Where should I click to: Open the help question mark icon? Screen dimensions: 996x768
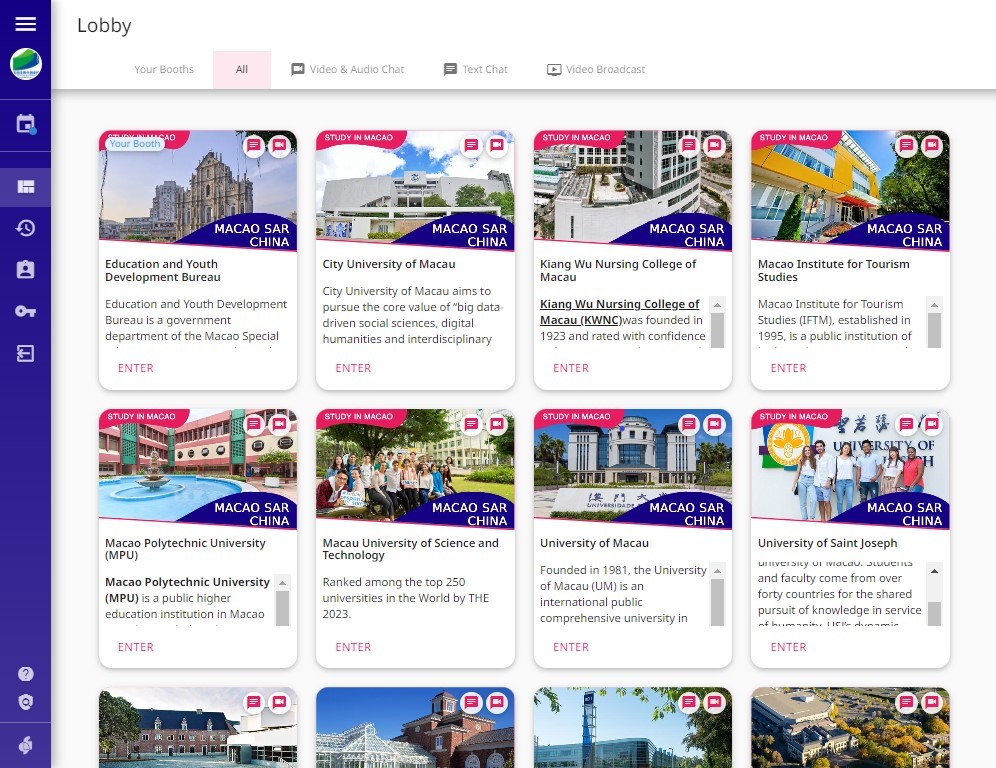(25, 674)
